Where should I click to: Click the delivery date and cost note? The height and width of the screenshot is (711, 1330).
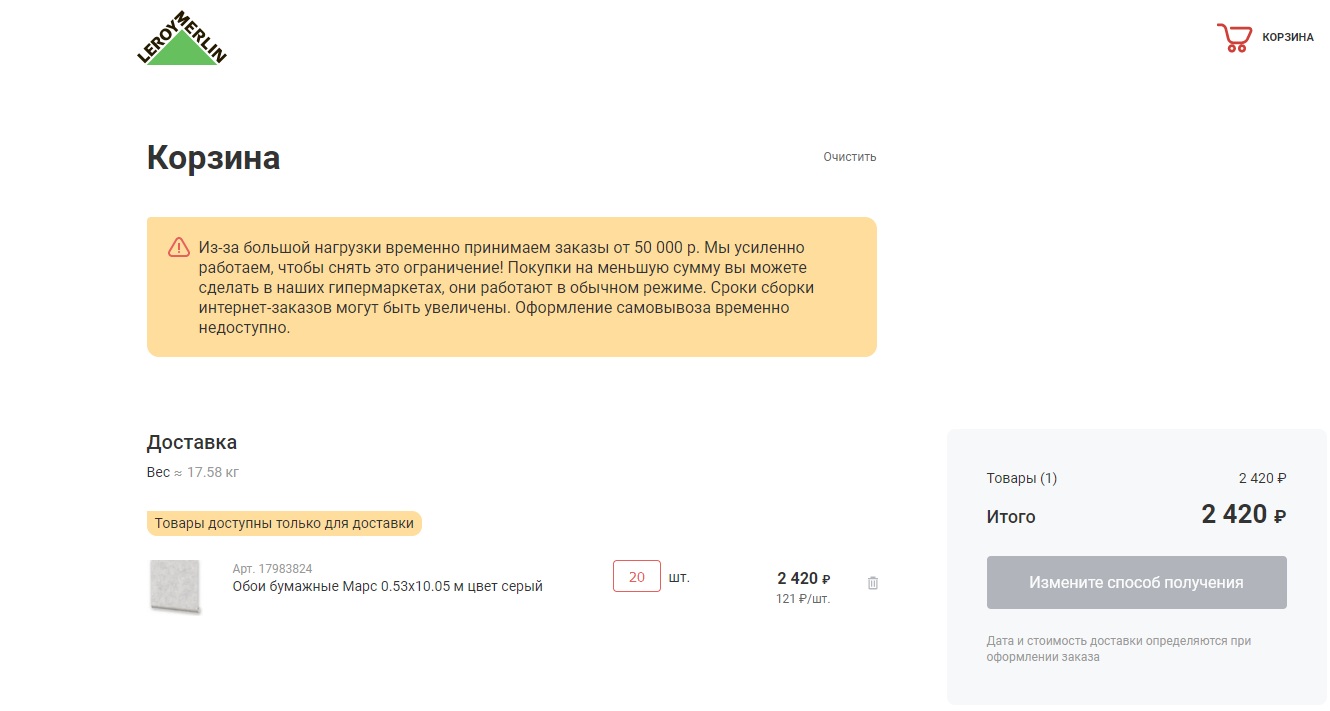[x=1118, y=649]
